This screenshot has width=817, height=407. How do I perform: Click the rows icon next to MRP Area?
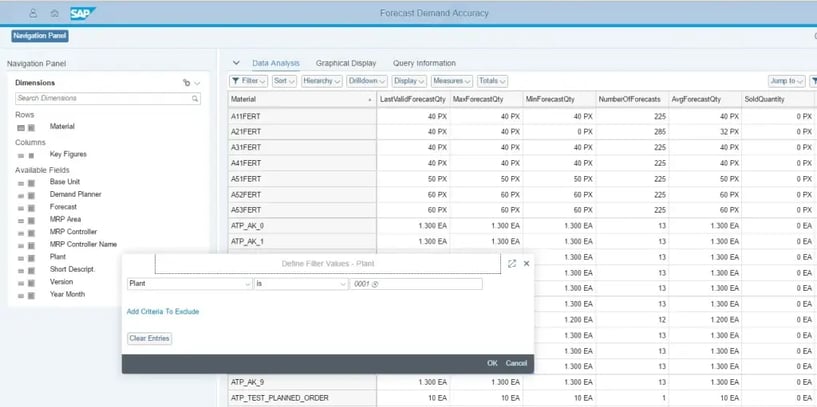point(21,220)
